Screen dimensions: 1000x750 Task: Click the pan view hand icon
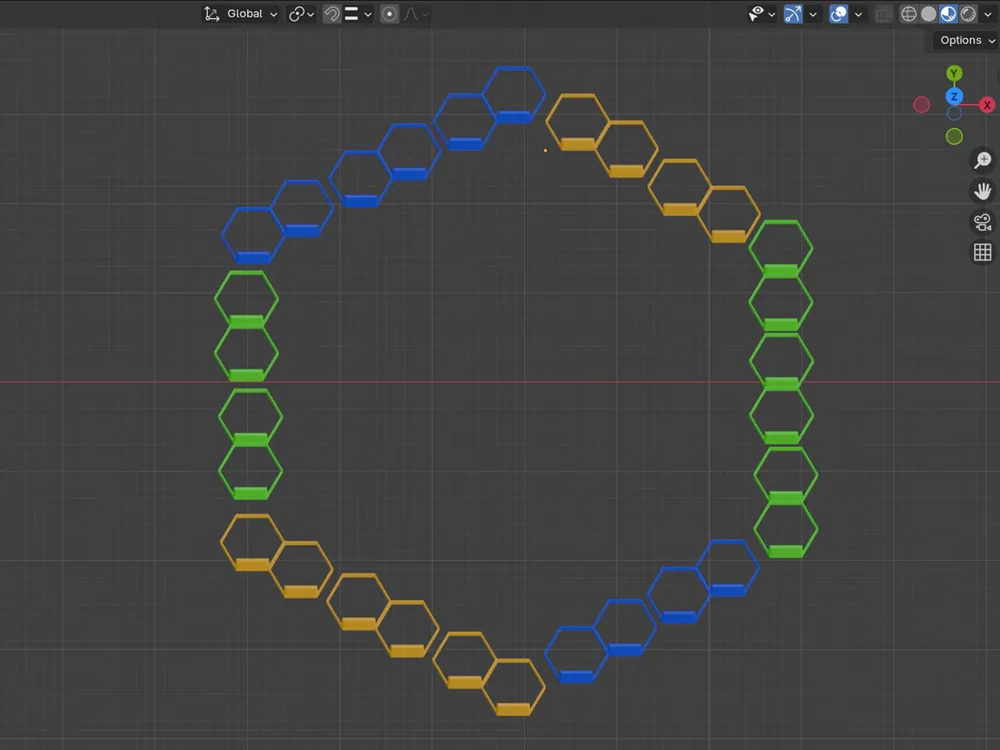982,191
